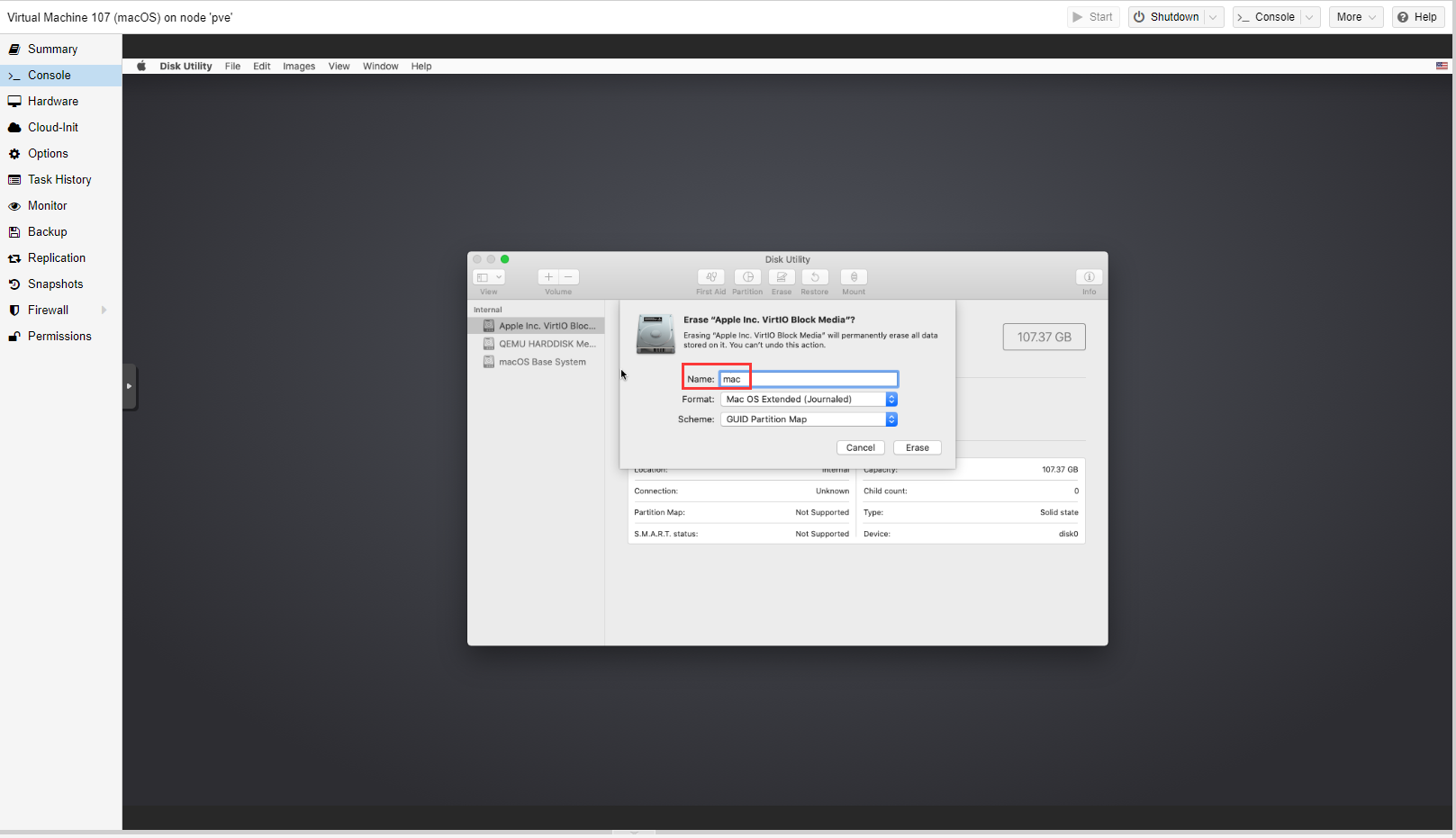Open the Images menu
This screenshot has width=1456, height=838.
tap(299, 66)
